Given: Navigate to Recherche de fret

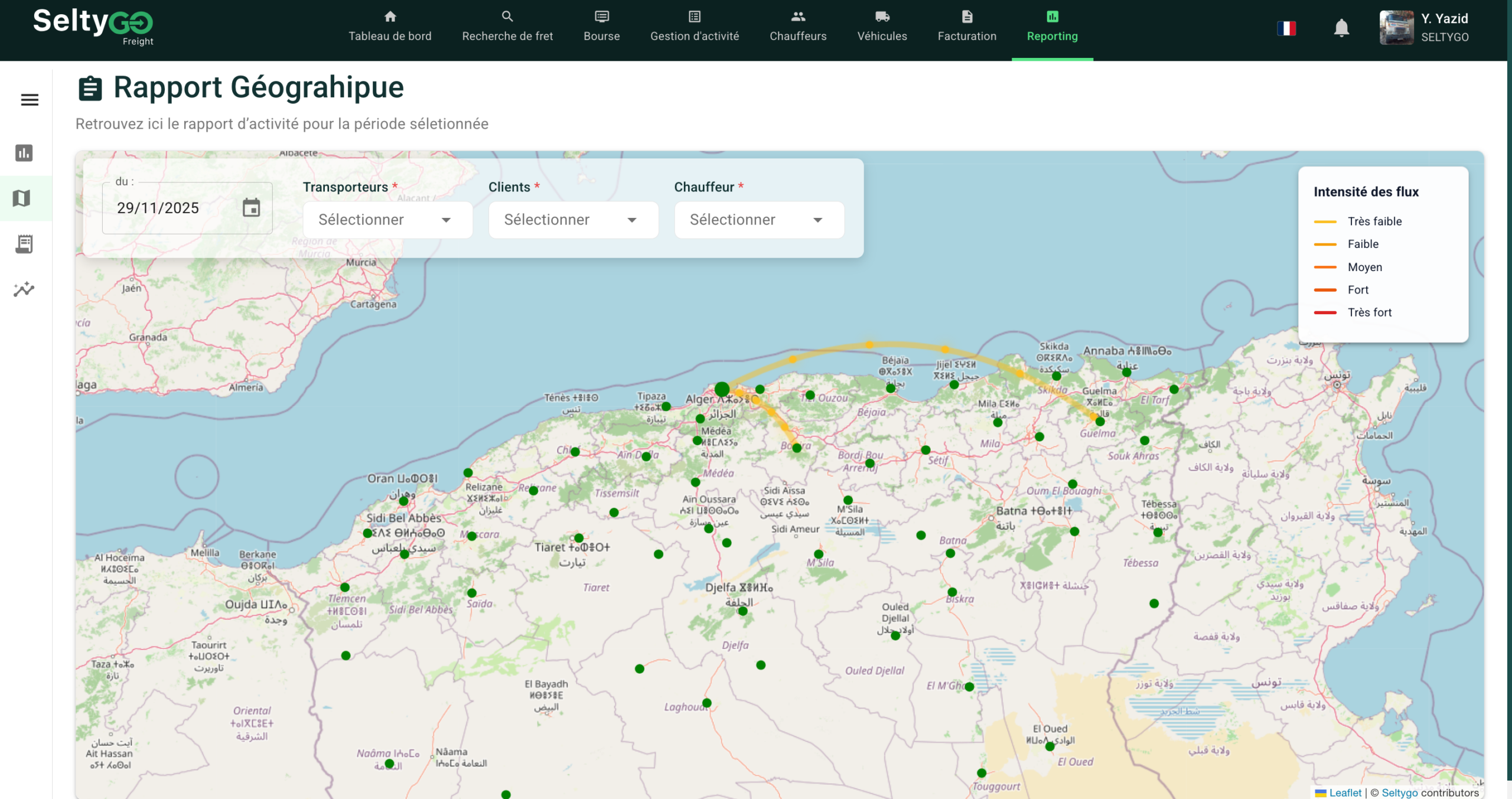Looking at the screenshot, I should [x=507, y=27].
